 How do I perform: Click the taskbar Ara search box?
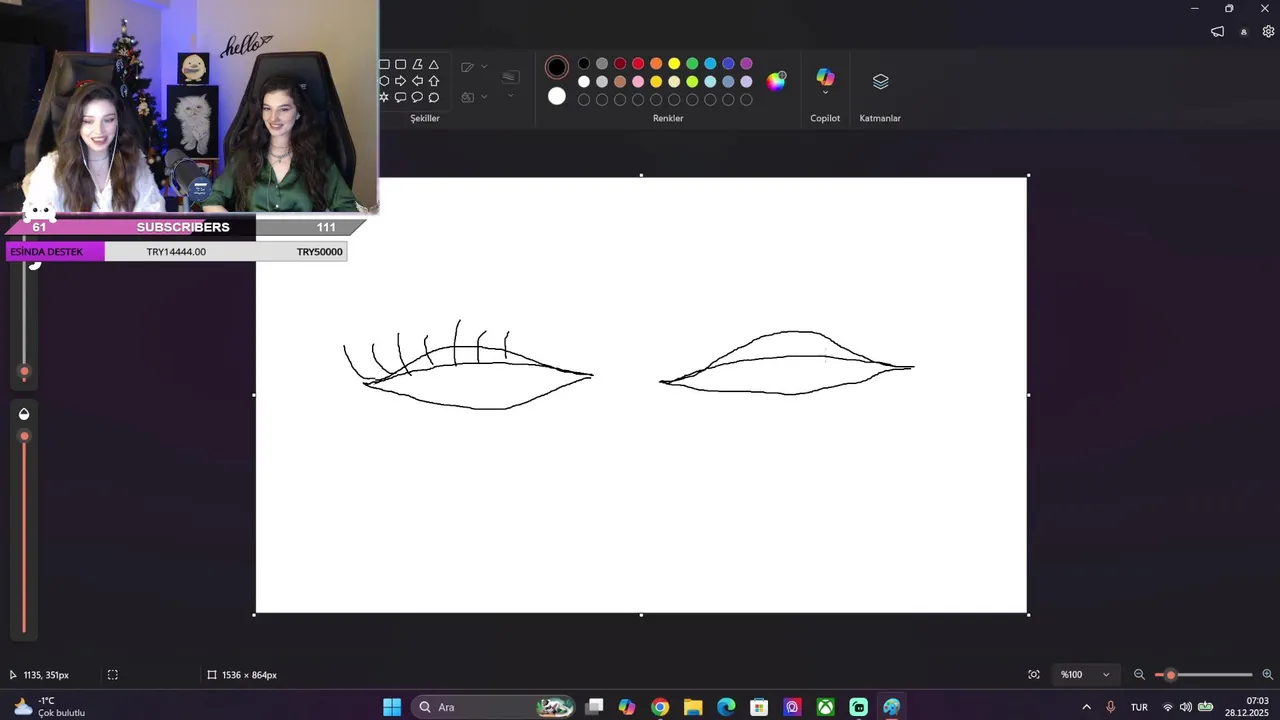[x=493, y=707]
